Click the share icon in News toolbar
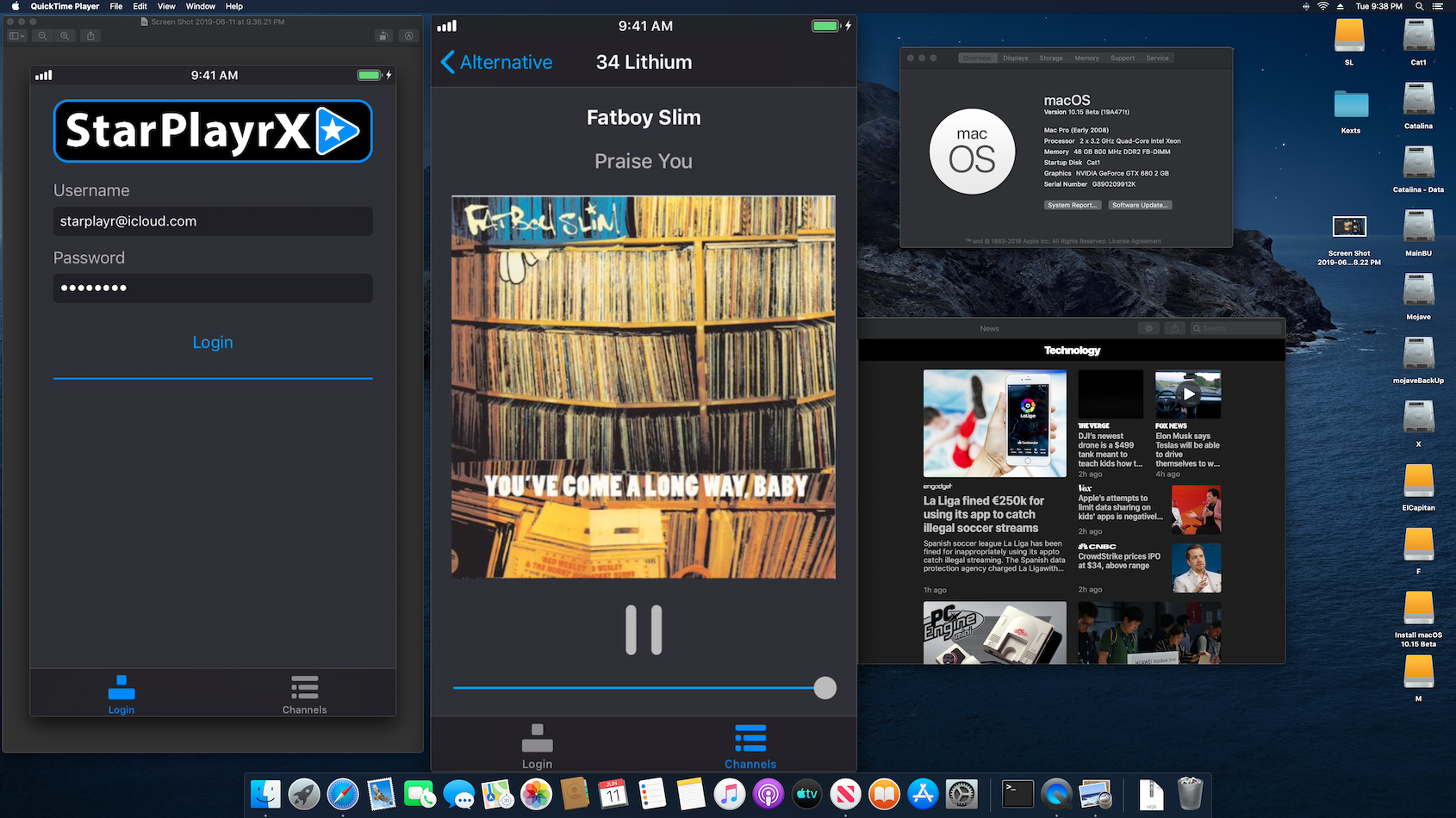This screenshot has width=1456, height=818. click(x=1175, y=328)
